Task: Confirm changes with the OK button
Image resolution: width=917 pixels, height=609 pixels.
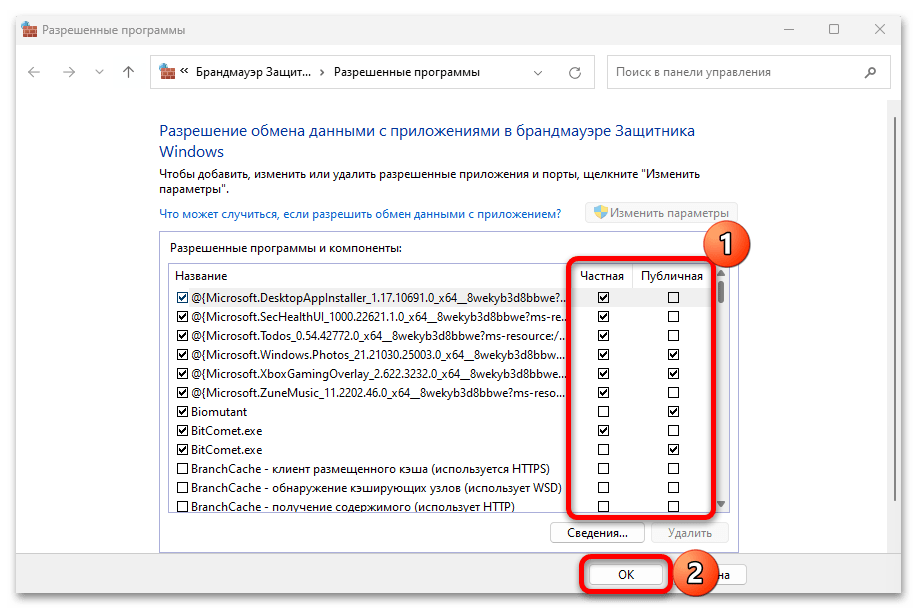Action: tap(626, 574)
